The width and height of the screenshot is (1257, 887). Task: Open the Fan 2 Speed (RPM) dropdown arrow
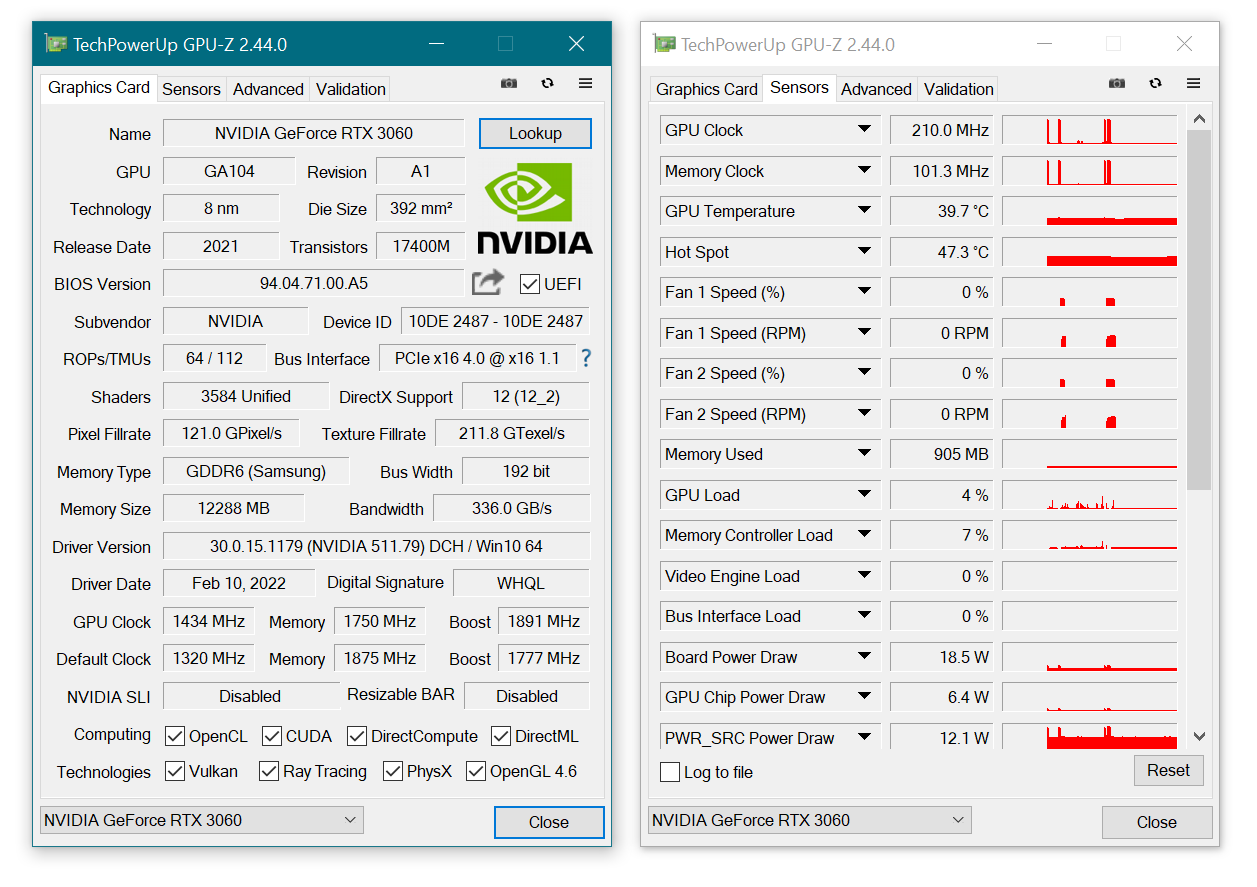pyautogui.click(x=864, y=413)
